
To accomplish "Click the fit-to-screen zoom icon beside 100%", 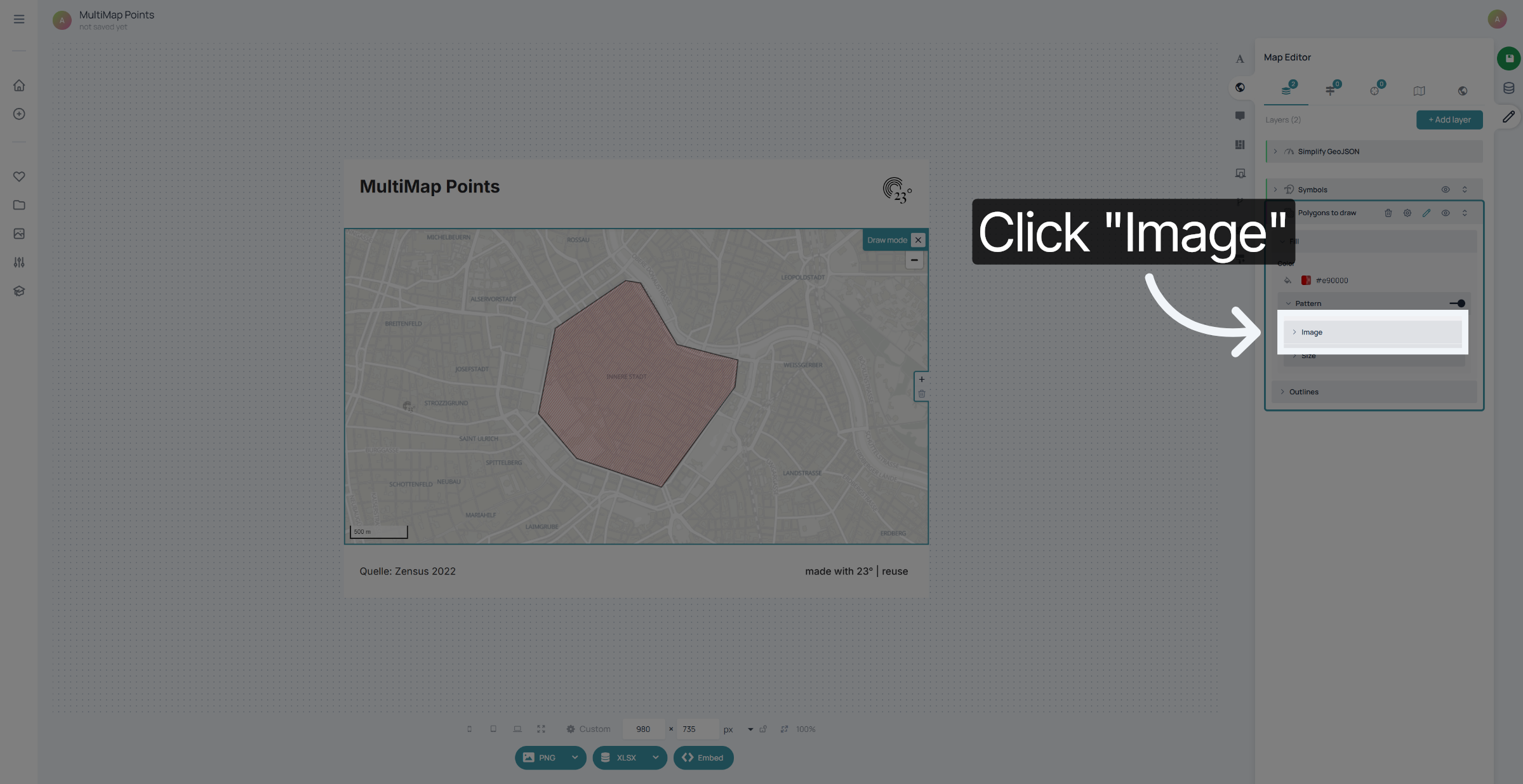I will [785, 729].
